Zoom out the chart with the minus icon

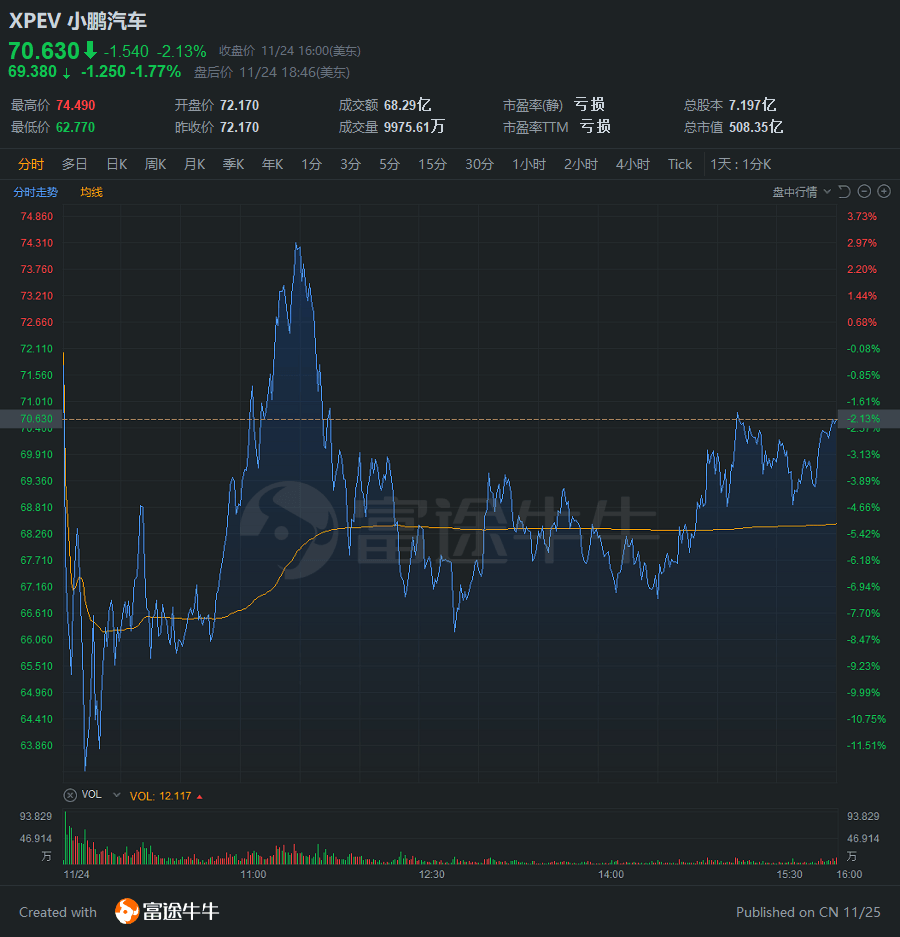[864, 192]
